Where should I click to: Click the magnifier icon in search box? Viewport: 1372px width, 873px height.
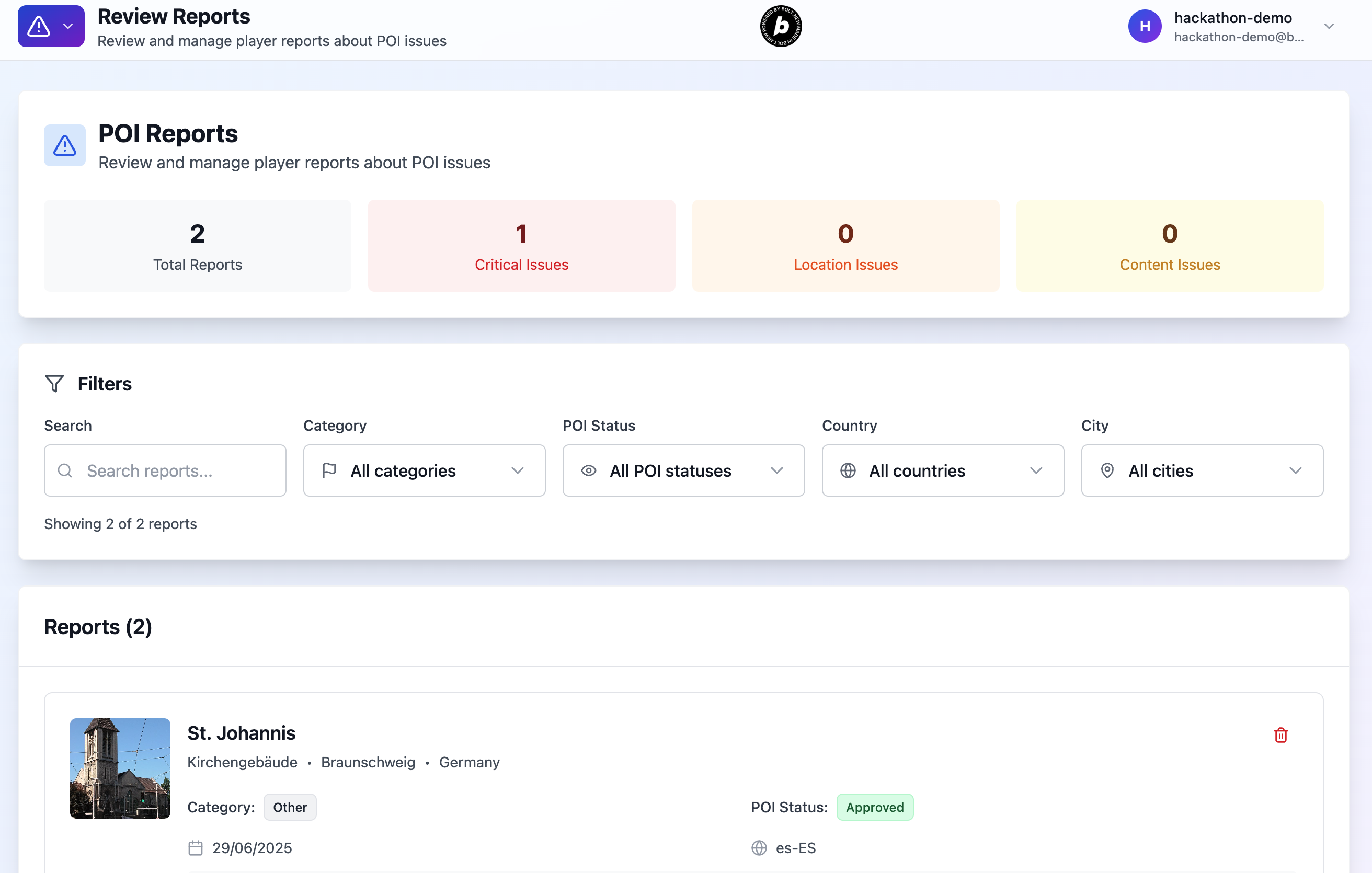point(65,470)
